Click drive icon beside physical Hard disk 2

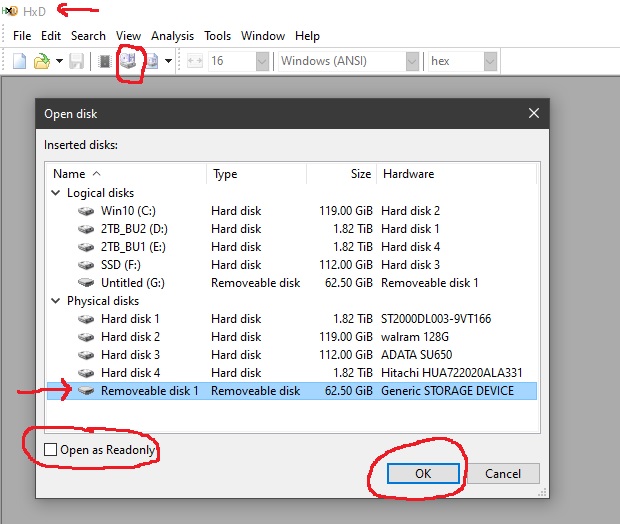click(86, 337)
